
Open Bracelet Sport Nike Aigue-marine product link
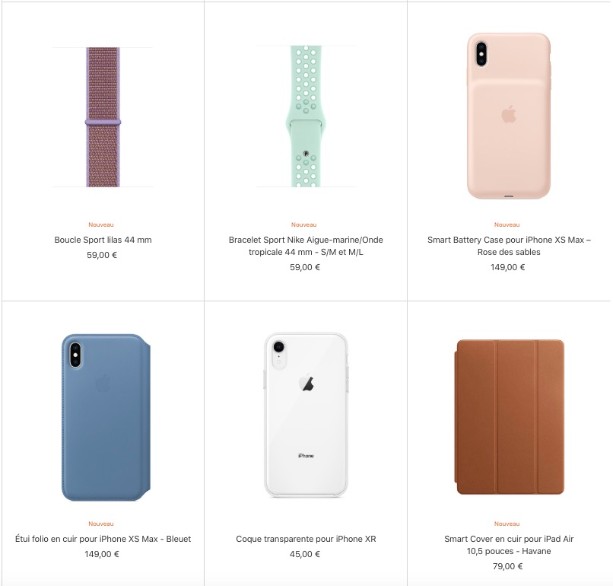pyautogui.click(x=306, y=246)
